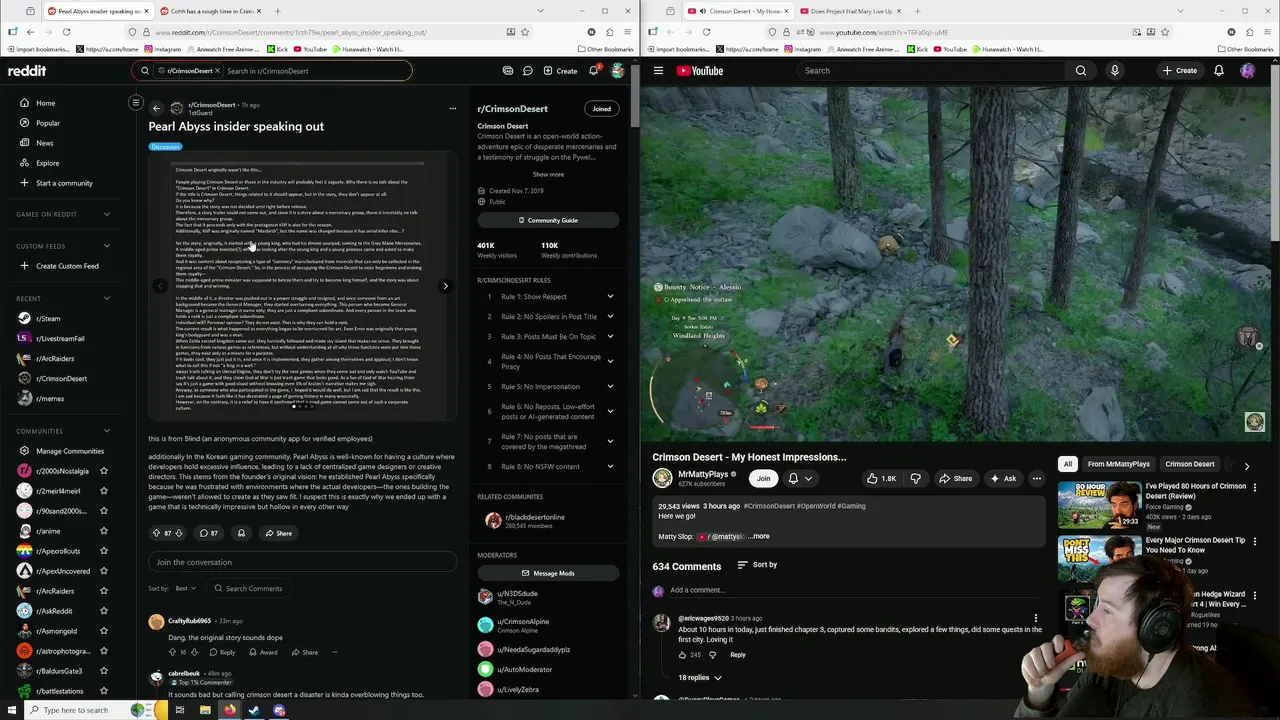Favorite r/anime community with star
Image resolution: width=1280 pixels, height=720 pixels.
tap(103, 531)
